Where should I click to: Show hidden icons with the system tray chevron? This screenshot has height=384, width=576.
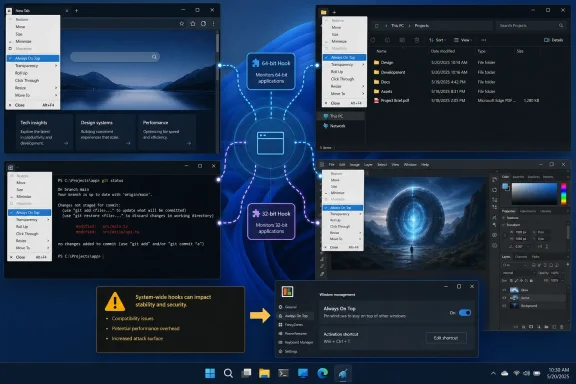tap(493, 373)
